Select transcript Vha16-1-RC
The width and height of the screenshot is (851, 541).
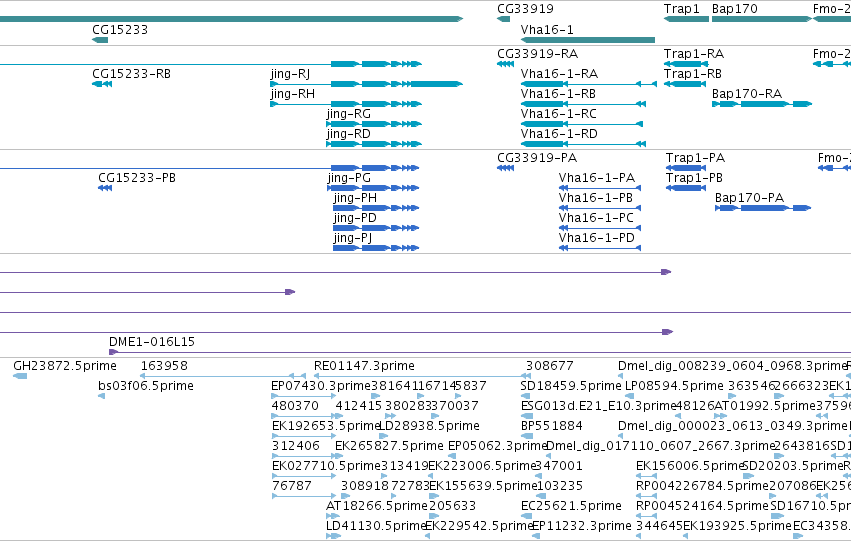tap(558, 114)
